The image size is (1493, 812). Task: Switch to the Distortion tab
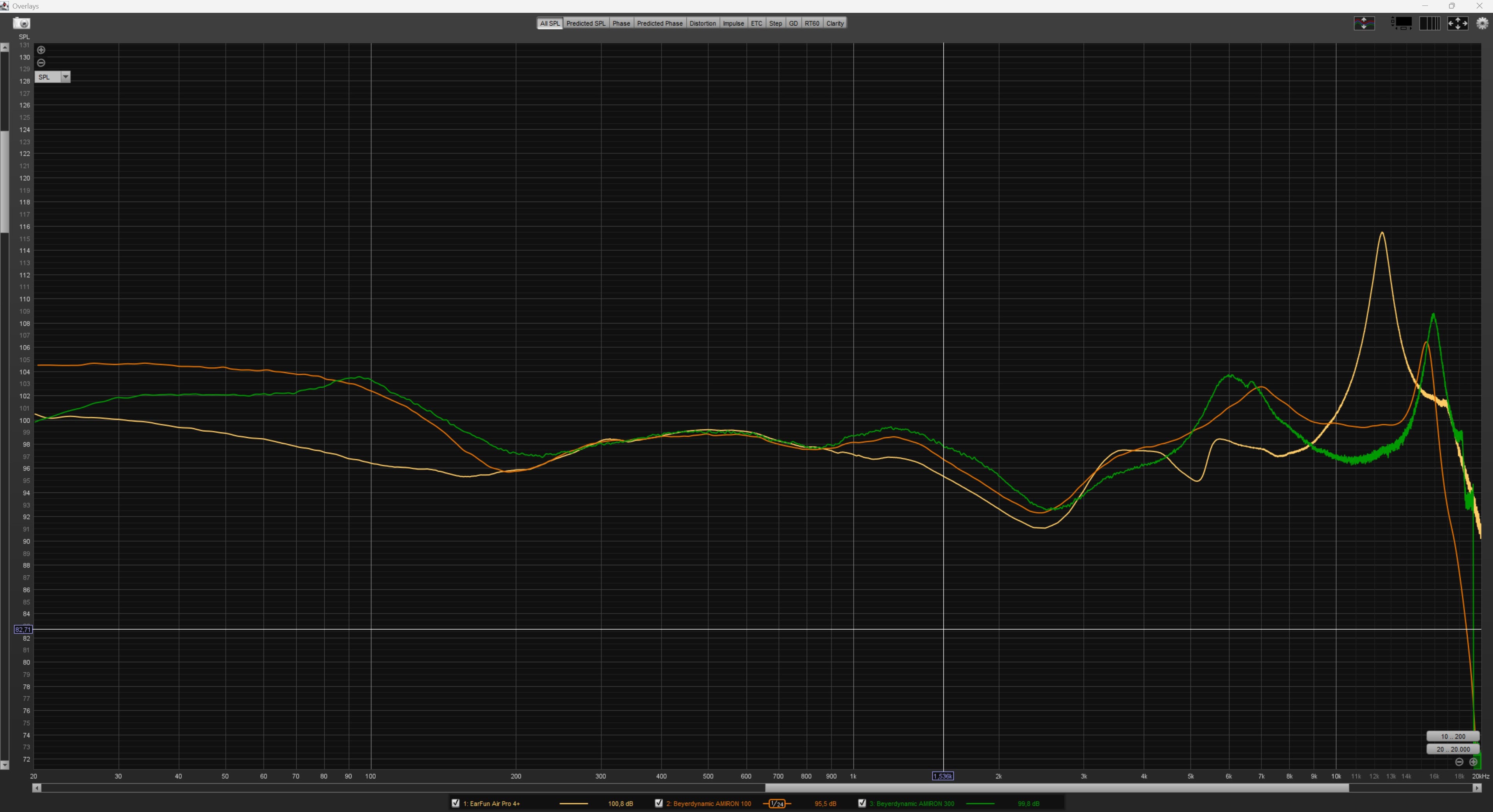tap(702, 23)
